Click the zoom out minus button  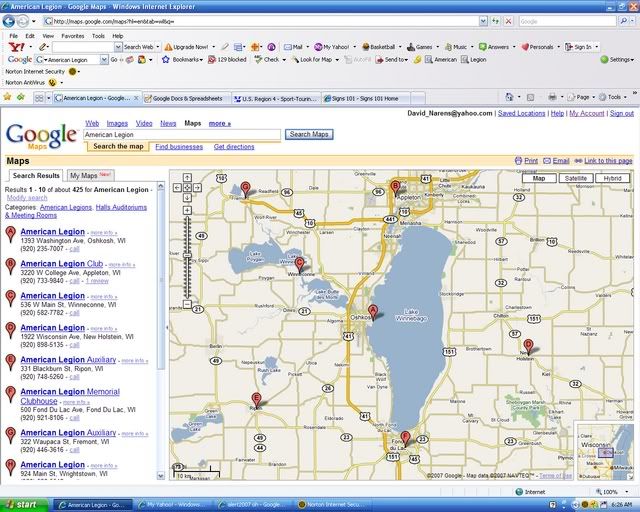[187, 304]
